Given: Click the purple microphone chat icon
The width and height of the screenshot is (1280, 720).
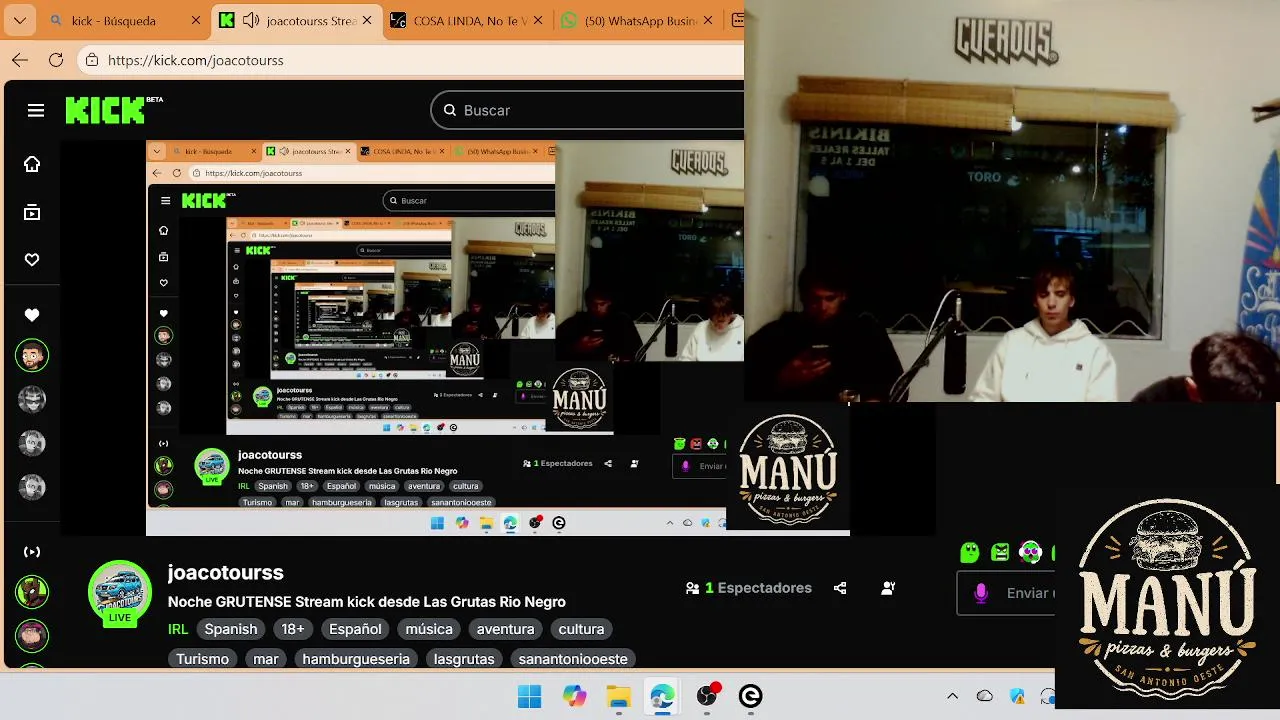Looking at the screenshot, I should coord(981,593).
